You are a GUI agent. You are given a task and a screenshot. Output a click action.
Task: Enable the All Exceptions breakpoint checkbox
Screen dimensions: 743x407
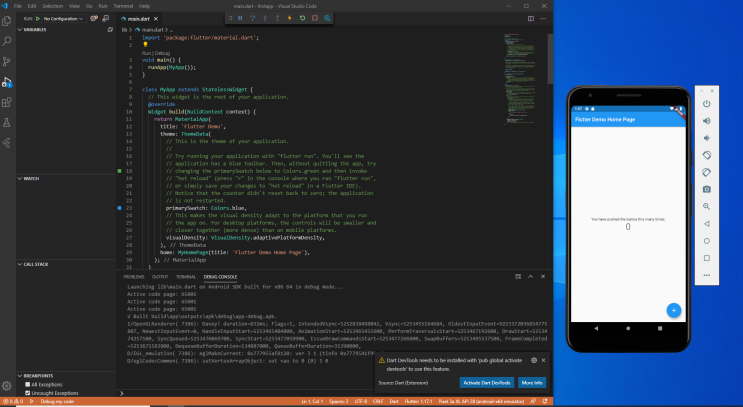click(x=27, y=384)
